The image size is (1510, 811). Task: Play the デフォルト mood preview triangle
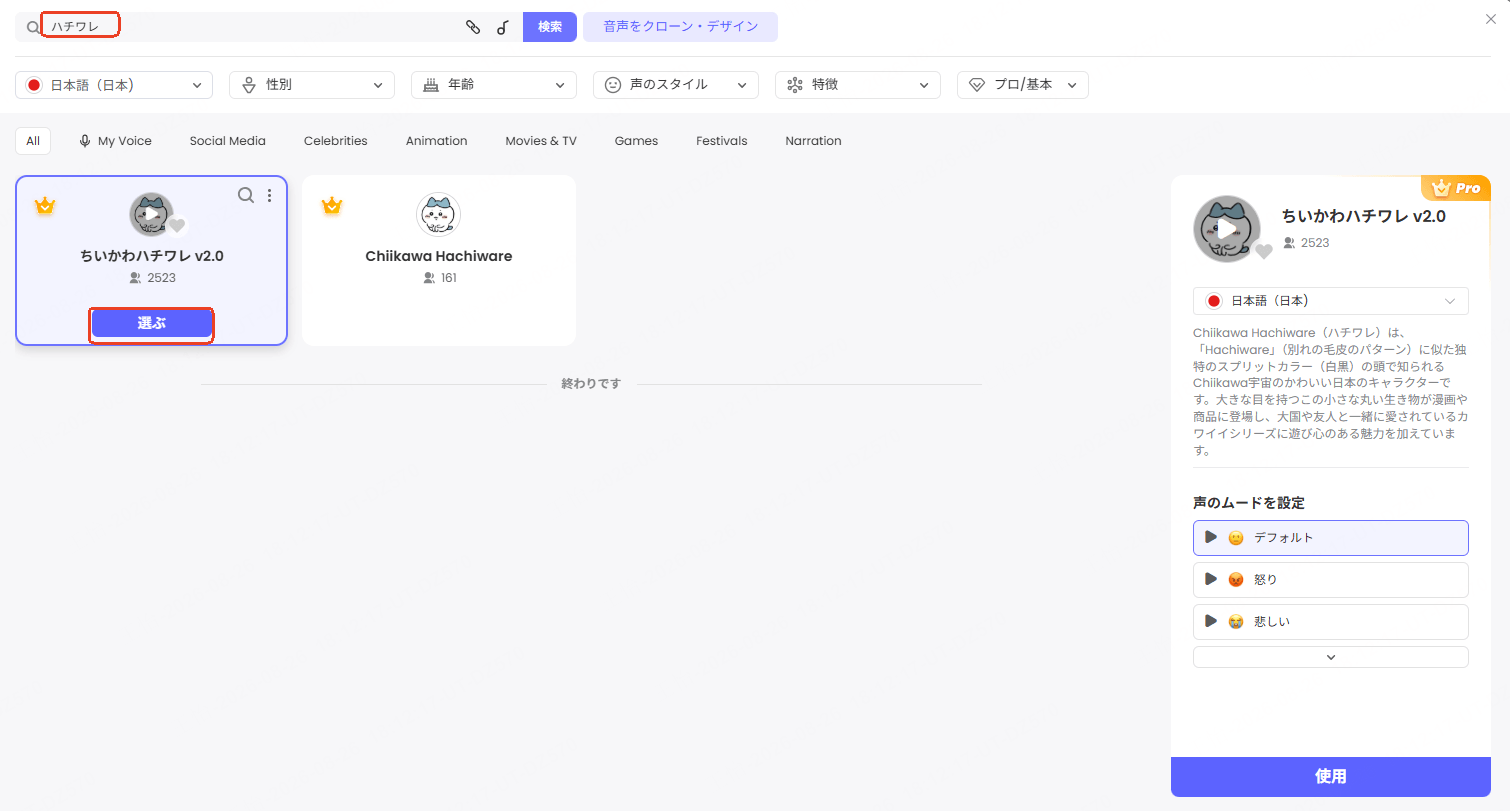click(x=1210, y=537)
